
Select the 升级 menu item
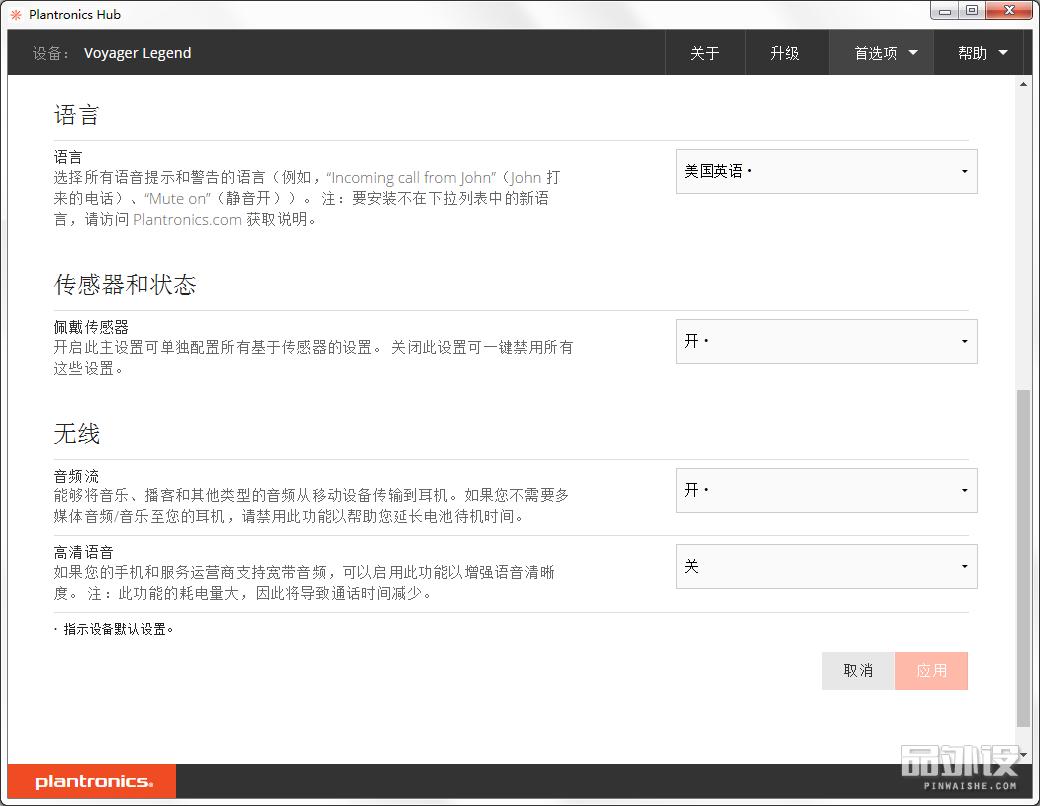787,52
